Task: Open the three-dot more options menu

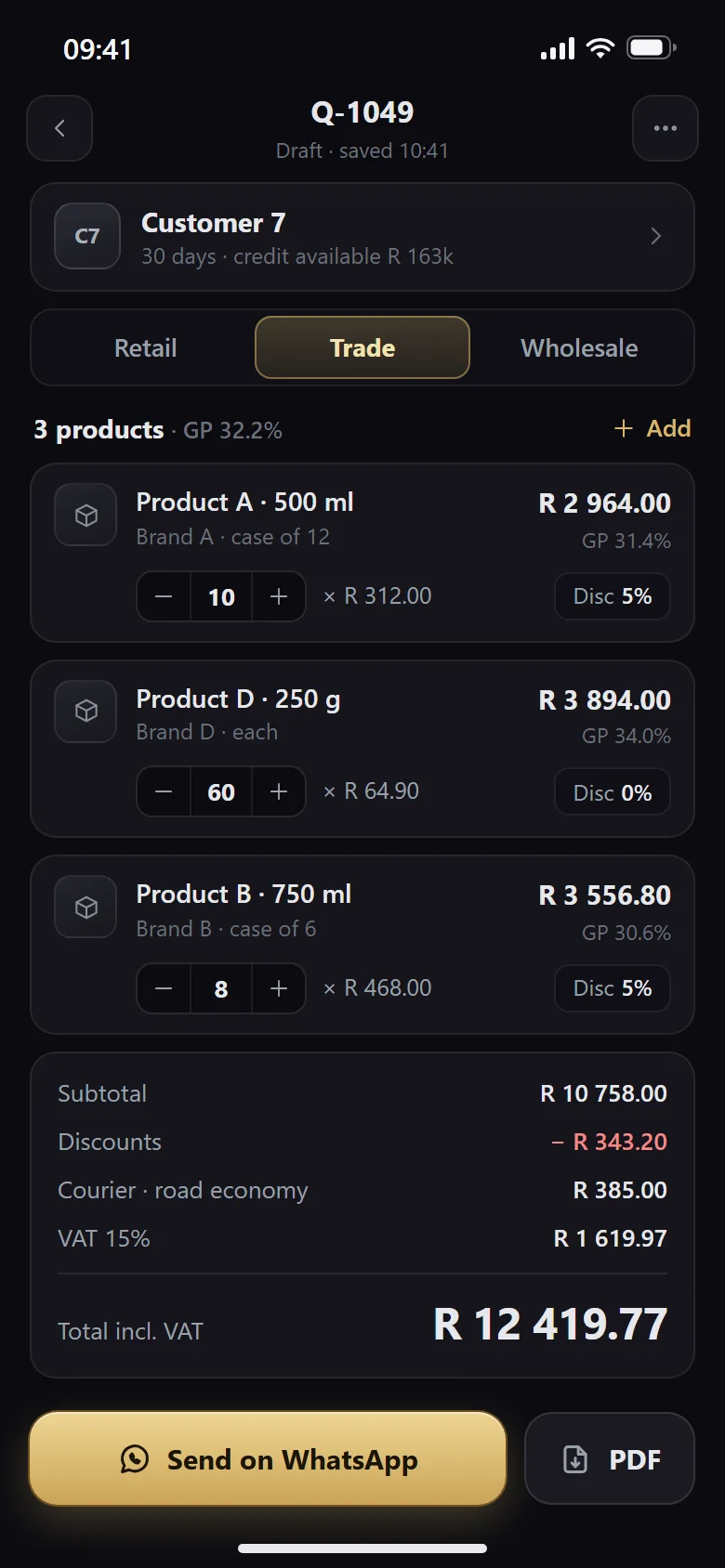Action: 666,128
